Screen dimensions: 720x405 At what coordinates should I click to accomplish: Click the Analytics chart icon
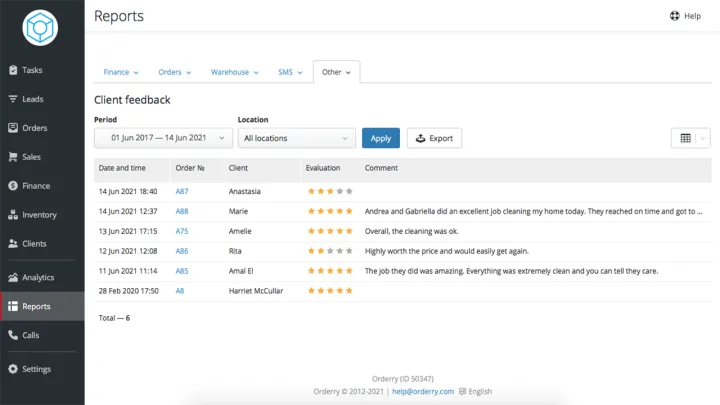[13, 277]
